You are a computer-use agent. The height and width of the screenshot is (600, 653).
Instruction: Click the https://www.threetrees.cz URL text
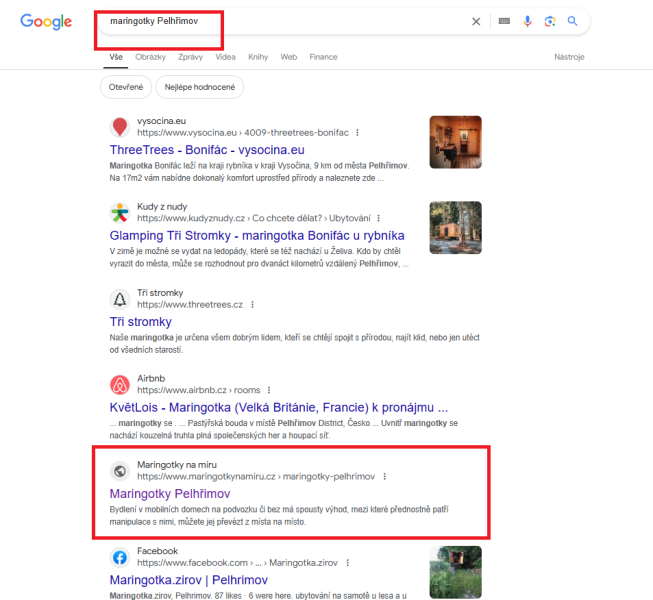point(190,305)
